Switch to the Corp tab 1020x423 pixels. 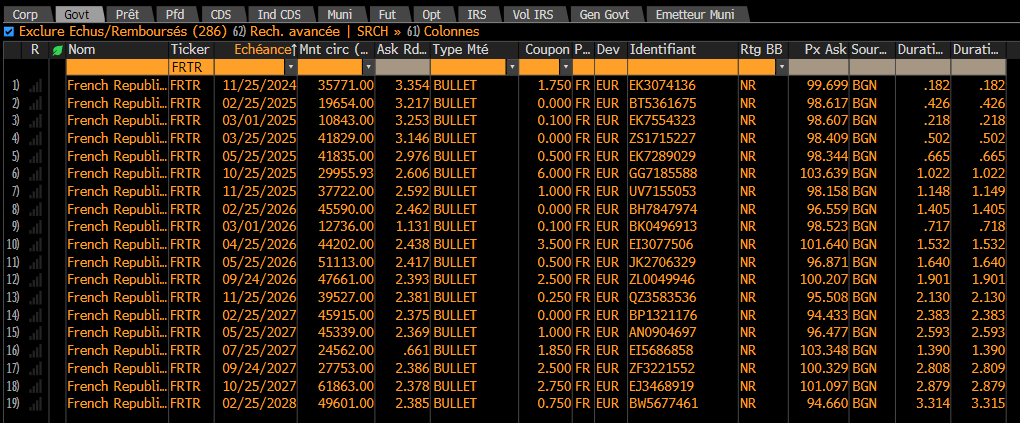click(25, 14)
